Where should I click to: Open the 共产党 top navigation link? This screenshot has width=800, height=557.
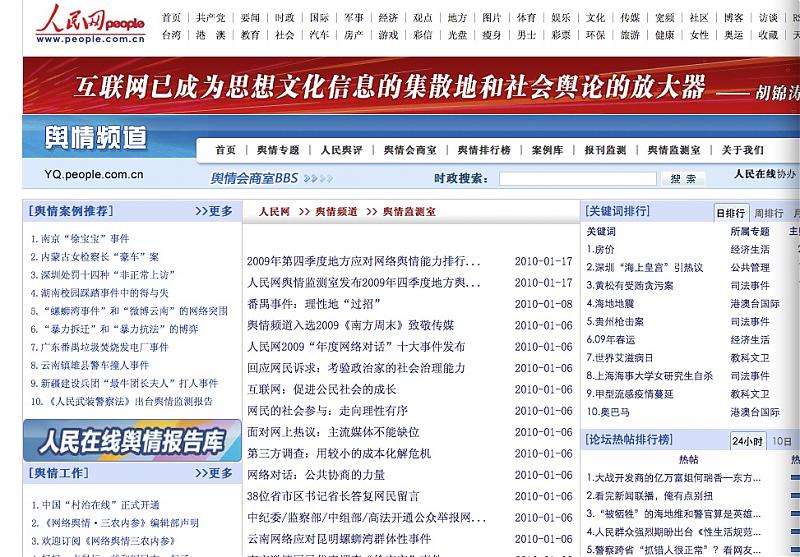click(x=210, y=17)
